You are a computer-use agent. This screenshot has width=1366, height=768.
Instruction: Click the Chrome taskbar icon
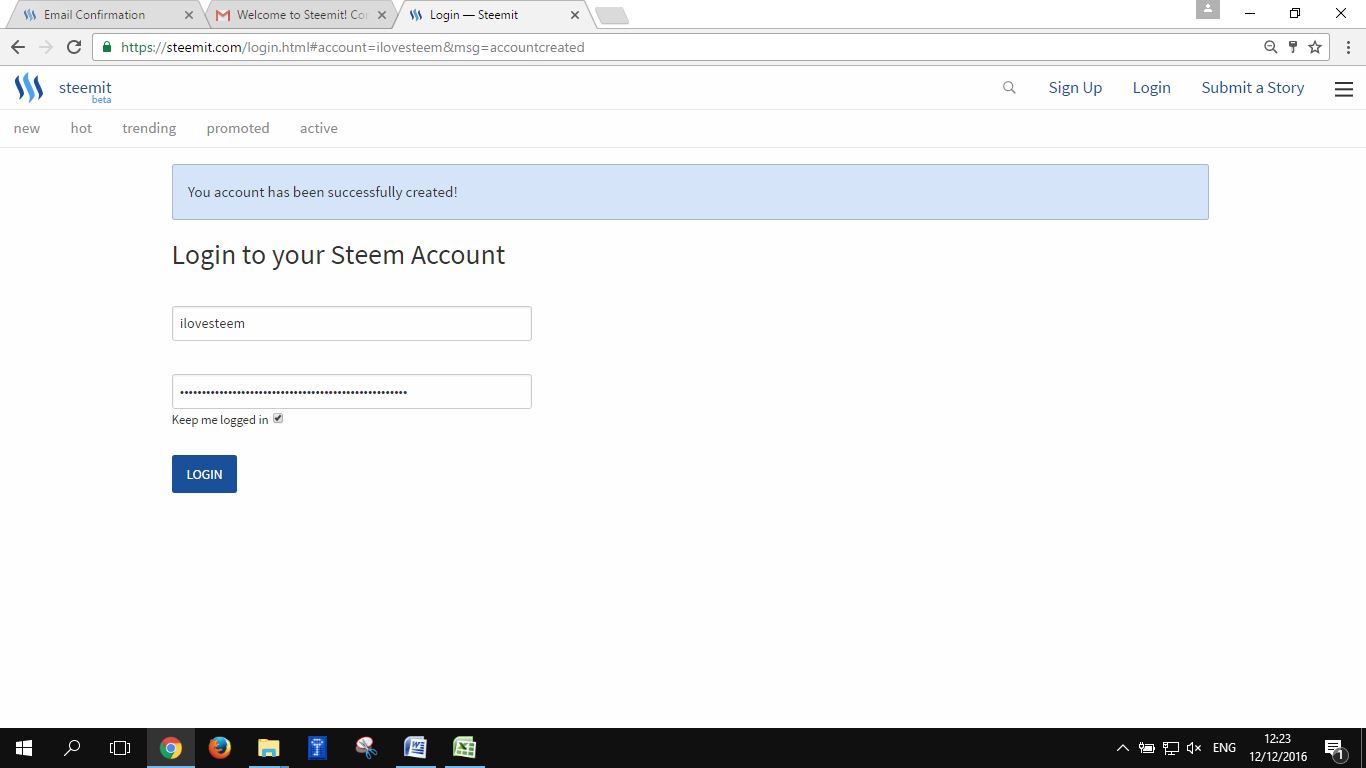coord(171,748)
